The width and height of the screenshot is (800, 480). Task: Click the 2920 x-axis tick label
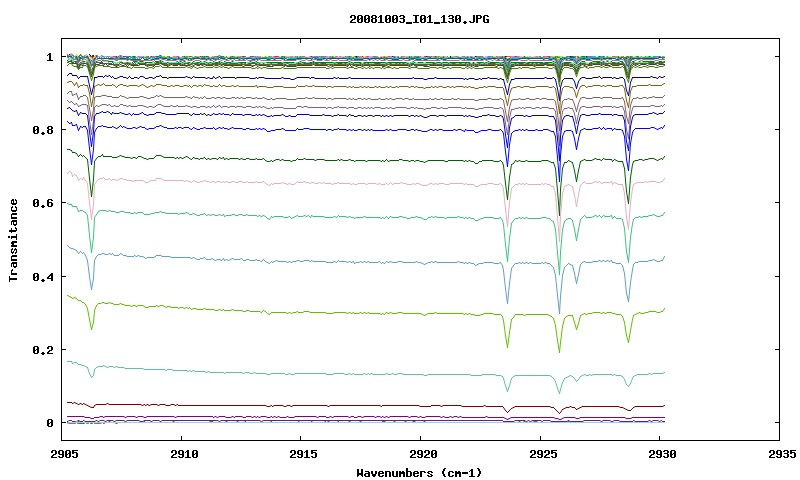[423, 454]
